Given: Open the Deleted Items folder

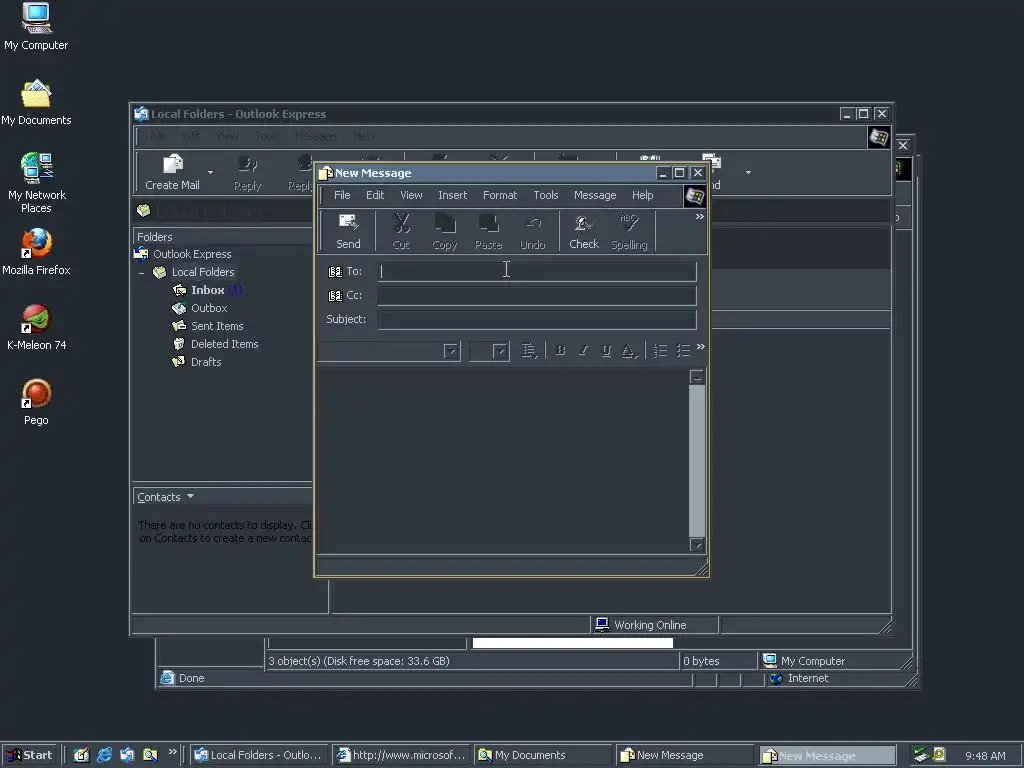Looking at the screenshot, I should click(224, 344).
